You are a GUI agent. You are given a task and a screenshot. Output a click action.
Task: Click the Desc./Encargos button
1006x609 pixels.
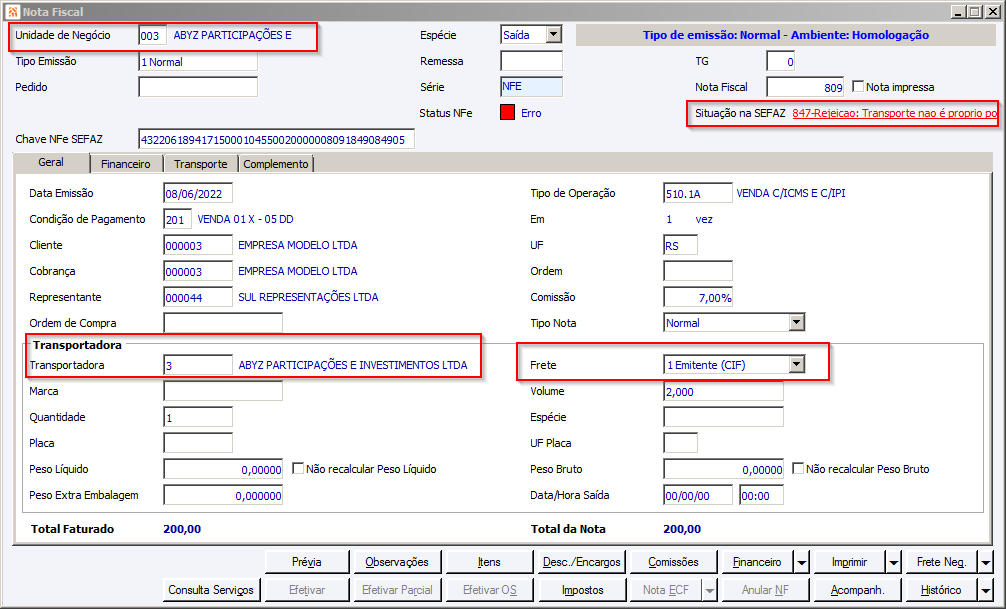click(x=581, y=562)
